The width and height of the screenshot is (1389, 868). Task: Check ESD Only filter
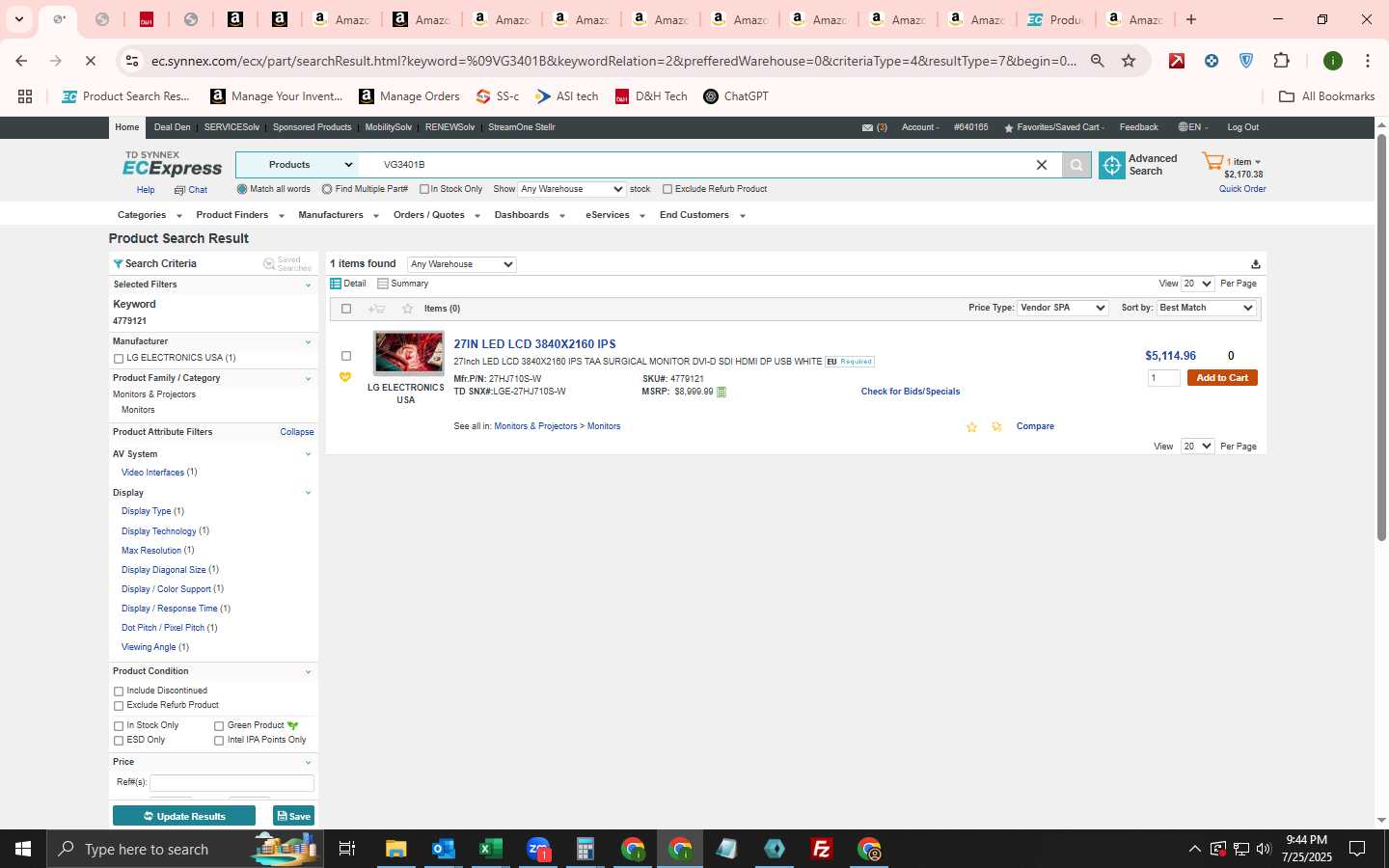click(x=119, y=741)
